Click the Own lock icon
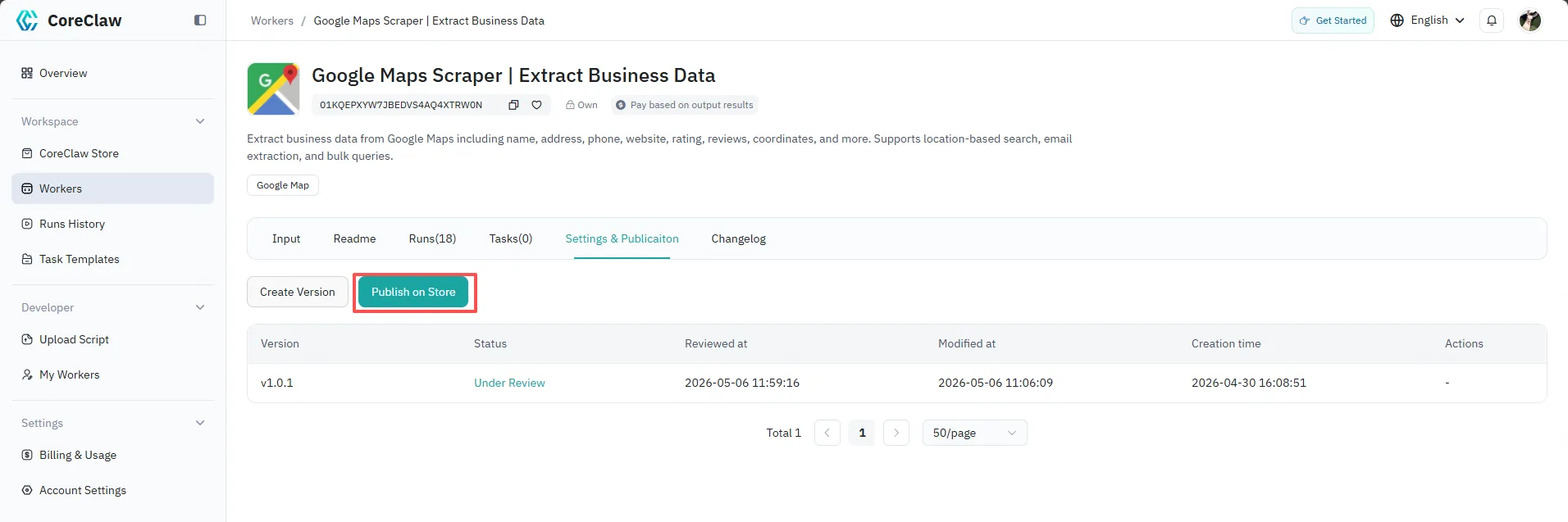The height and width of the screenshot is (522, 1568). (570, 105)
